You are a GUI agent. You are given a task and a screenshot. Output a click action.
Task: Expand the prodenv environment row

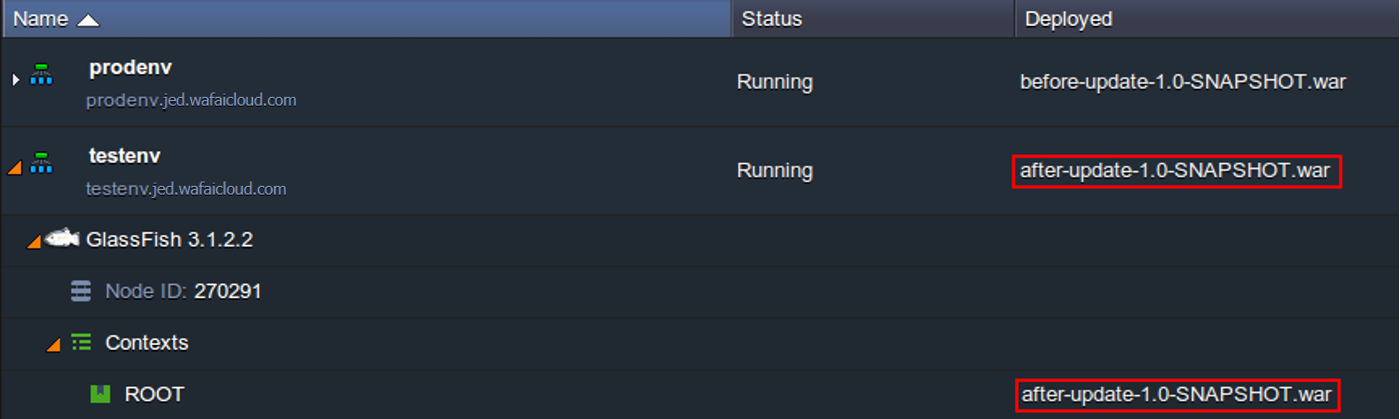point(15,79)
